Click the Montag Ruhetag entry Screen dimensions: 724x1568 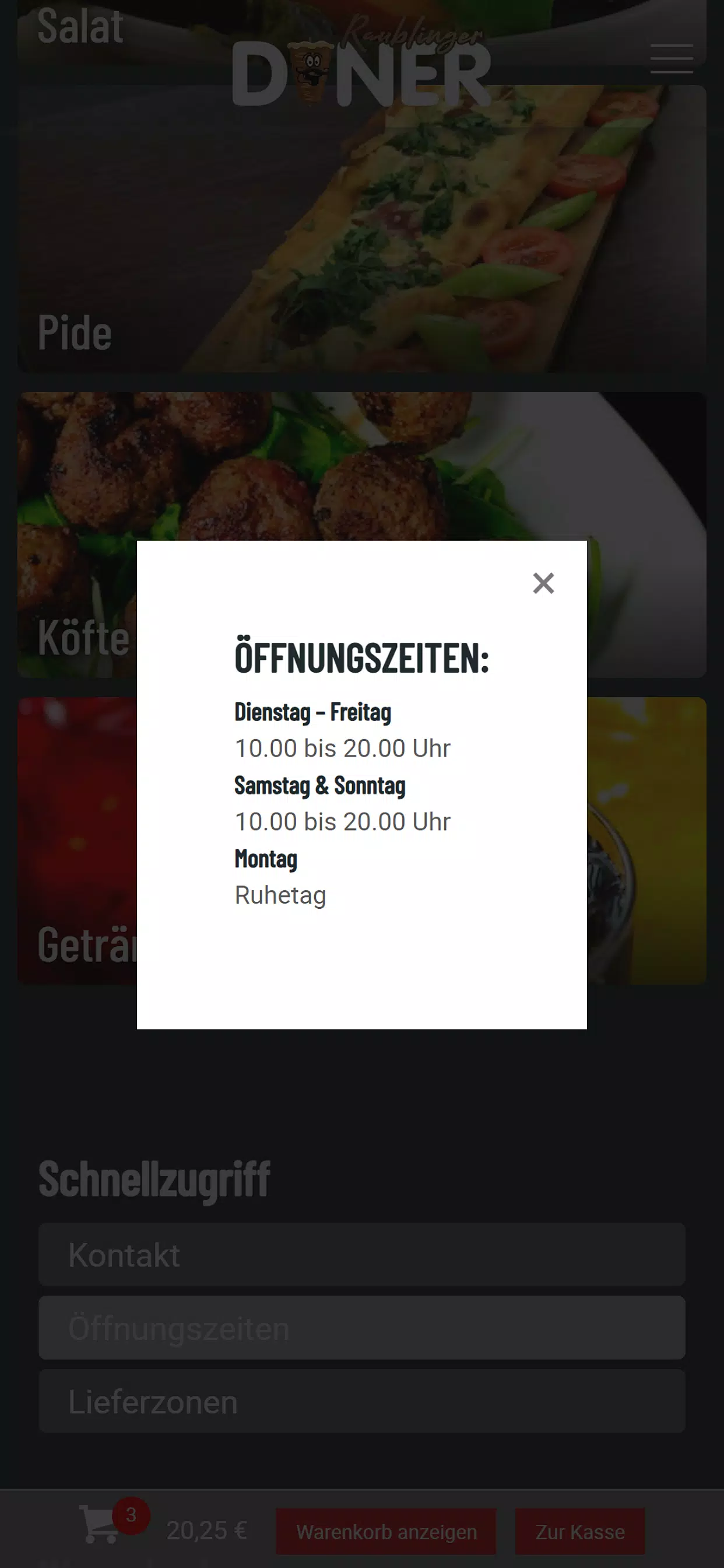280,877
